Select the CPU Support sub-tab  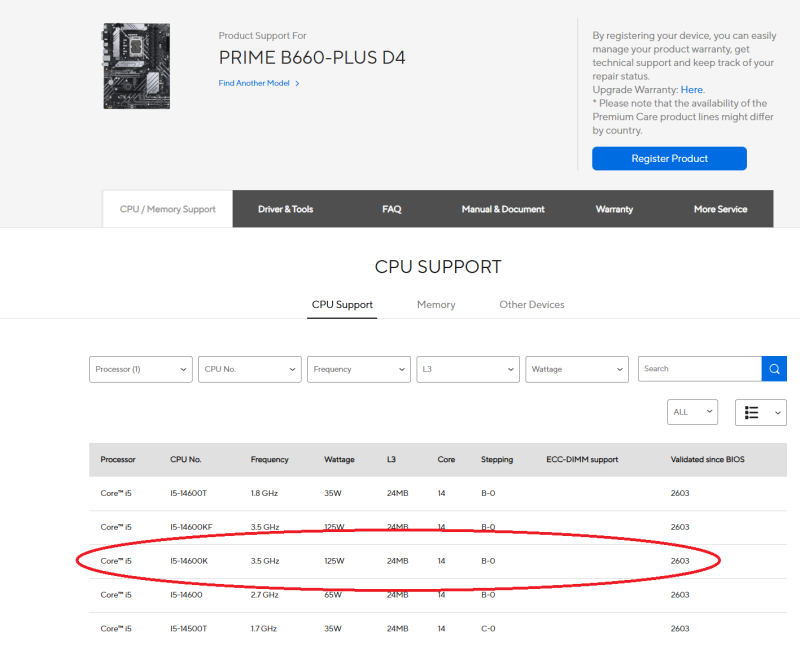click(x=342, y=305)
